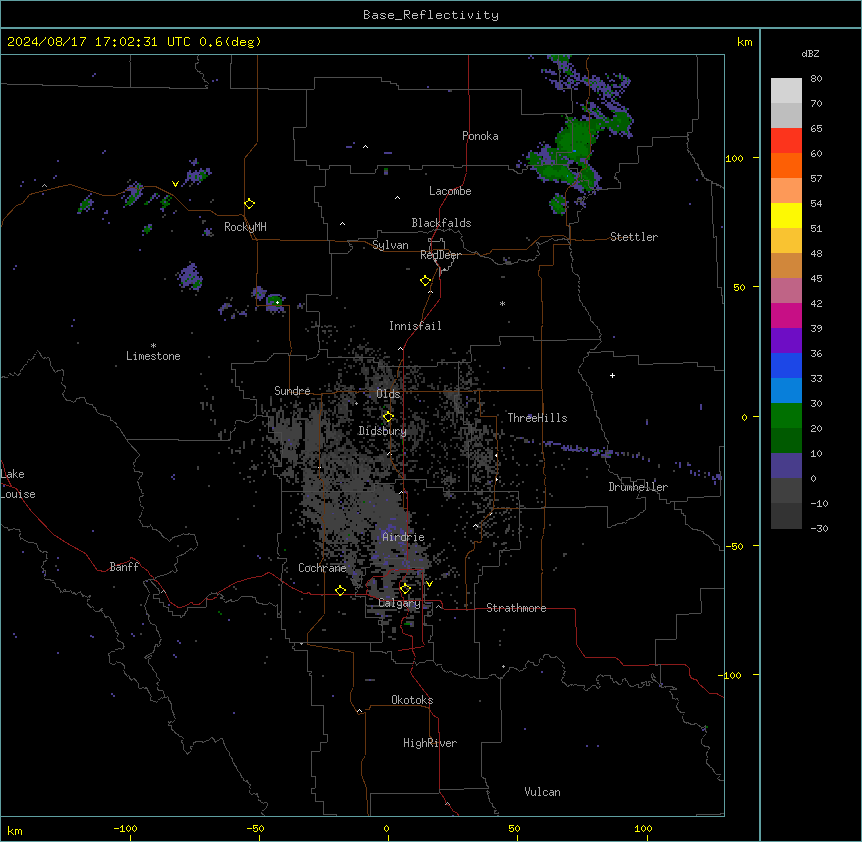Click the Calgary city label
The width and height of the screenshot is (862, 842).
tap(399, 603)
